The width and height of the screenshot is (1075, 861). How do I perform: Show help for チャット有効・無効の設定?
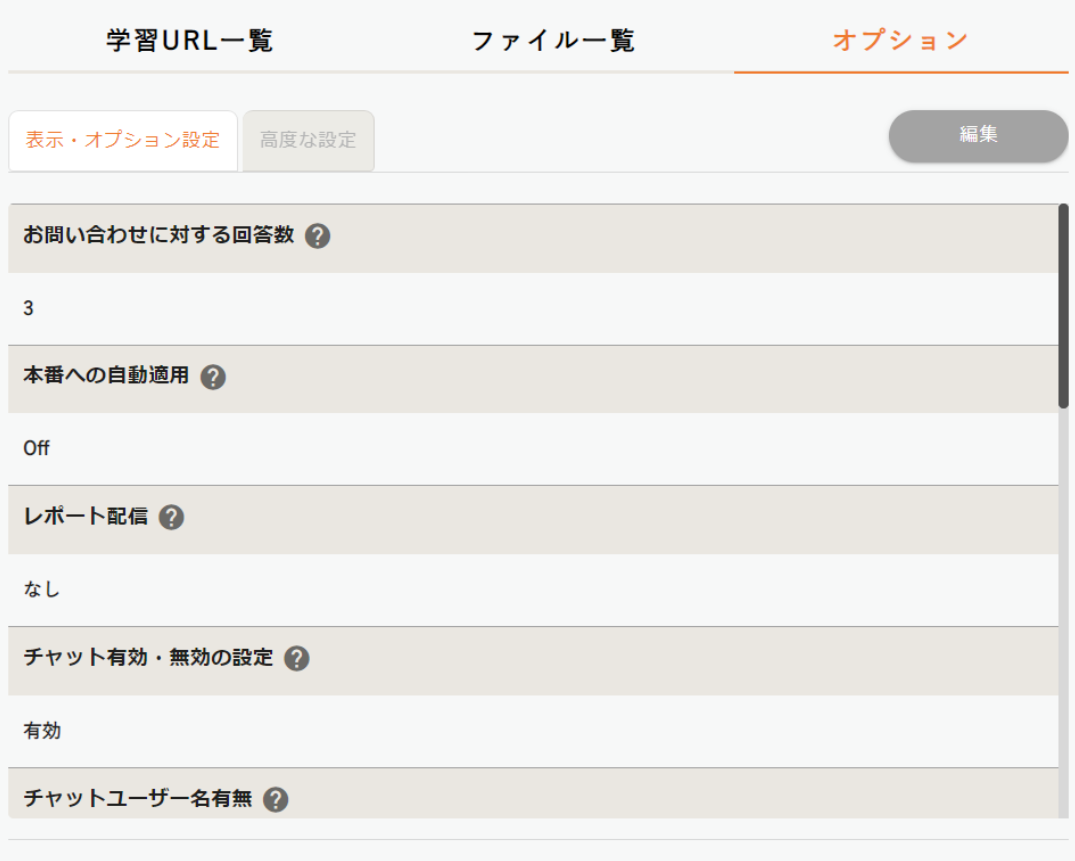[x=296, y=658]
